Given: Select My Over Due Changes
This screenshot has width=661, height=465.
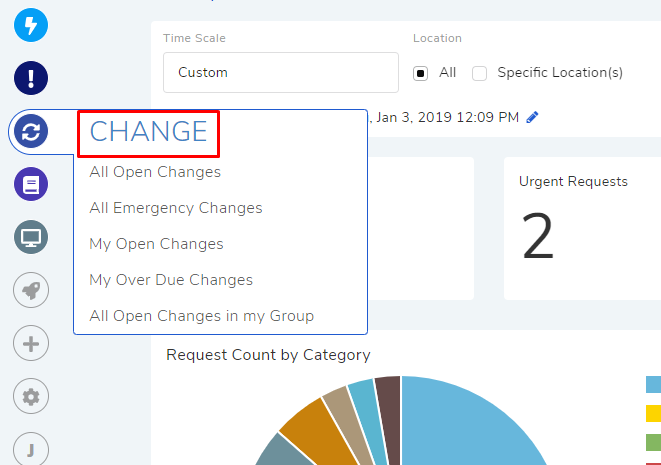Looking at the screenshot, I should (x=171, y=280).
